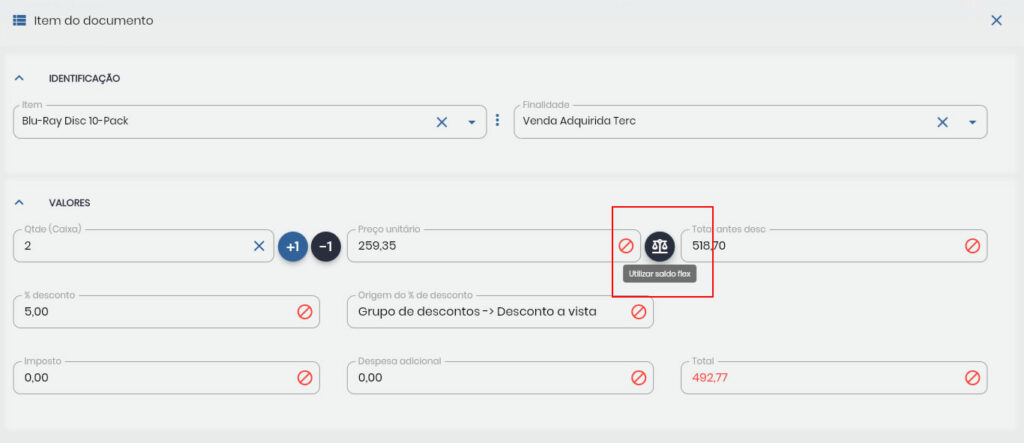
Task: Clear the Finalidade field value
Action: pyautogui.click(x=942, y=122)
